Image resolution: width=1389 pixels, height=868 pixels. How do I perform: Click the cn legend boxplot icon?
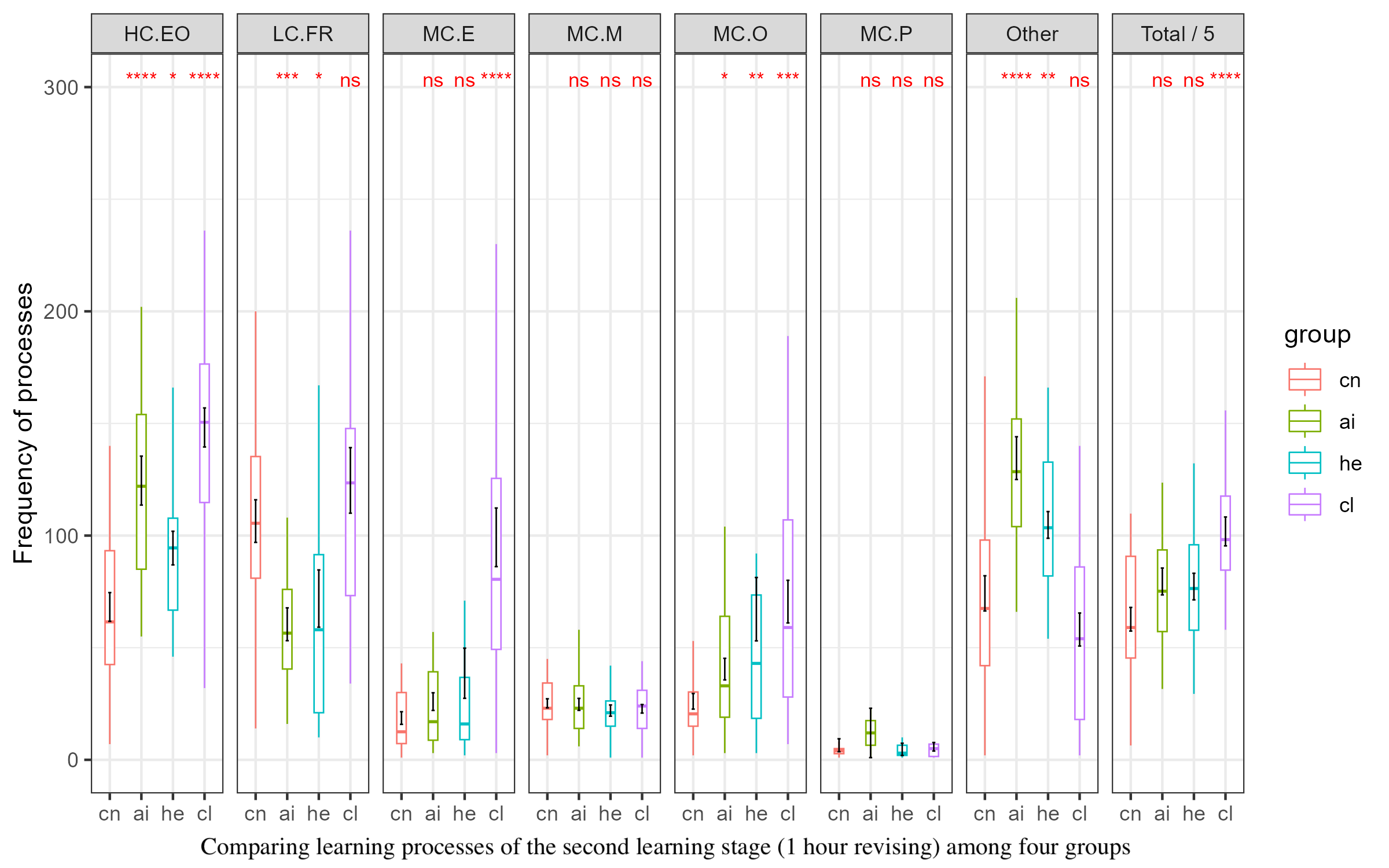click(x=1305, y=380)
